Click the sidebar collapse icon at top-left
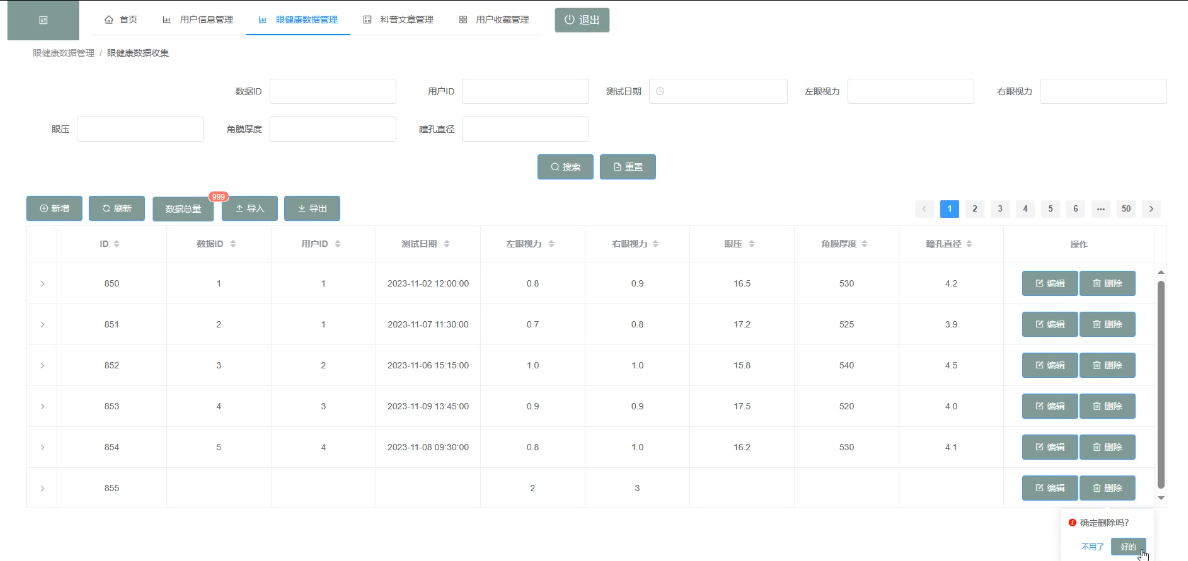 (42, 20)
